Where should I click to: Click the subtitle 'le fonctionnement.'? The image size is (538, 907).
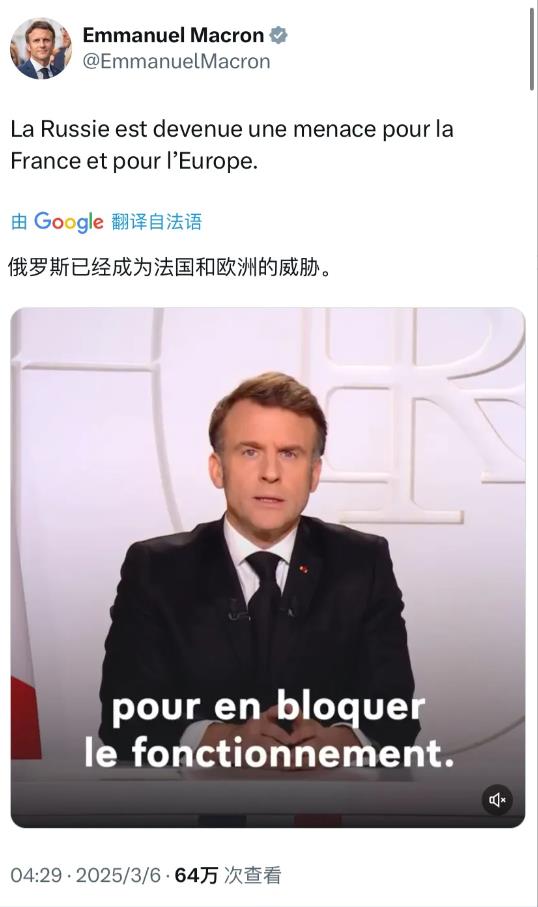tap(269, 753)
